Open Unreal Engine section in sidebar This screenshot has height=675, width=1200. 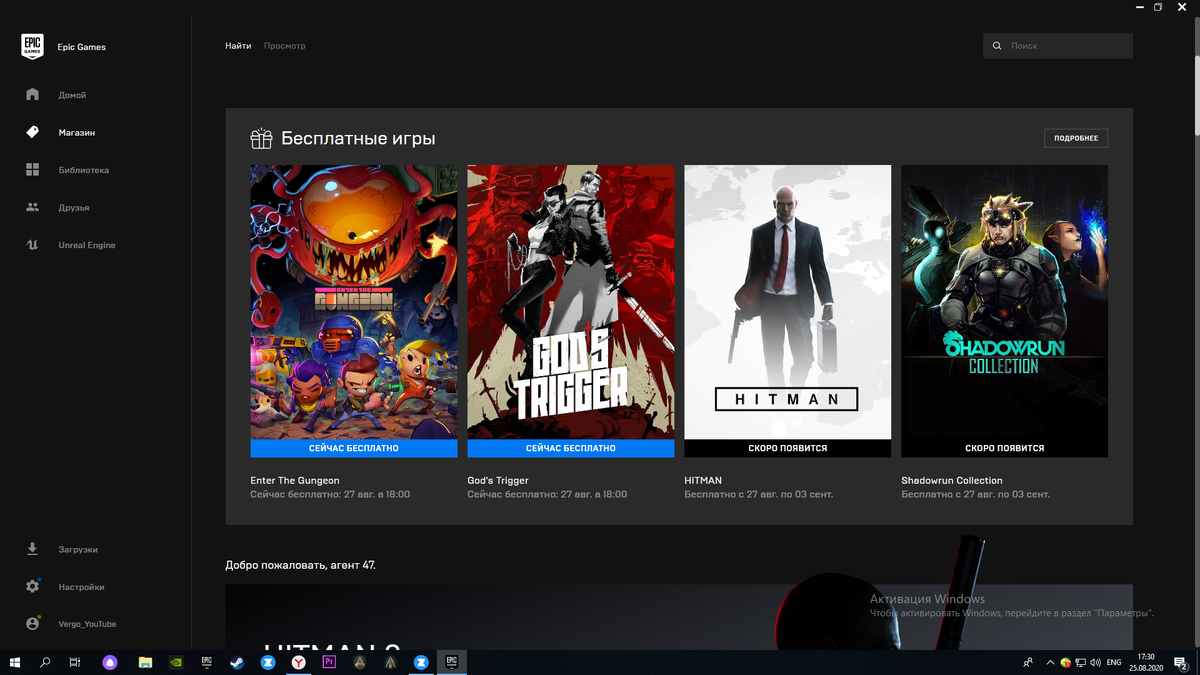(x=87, y=245)
